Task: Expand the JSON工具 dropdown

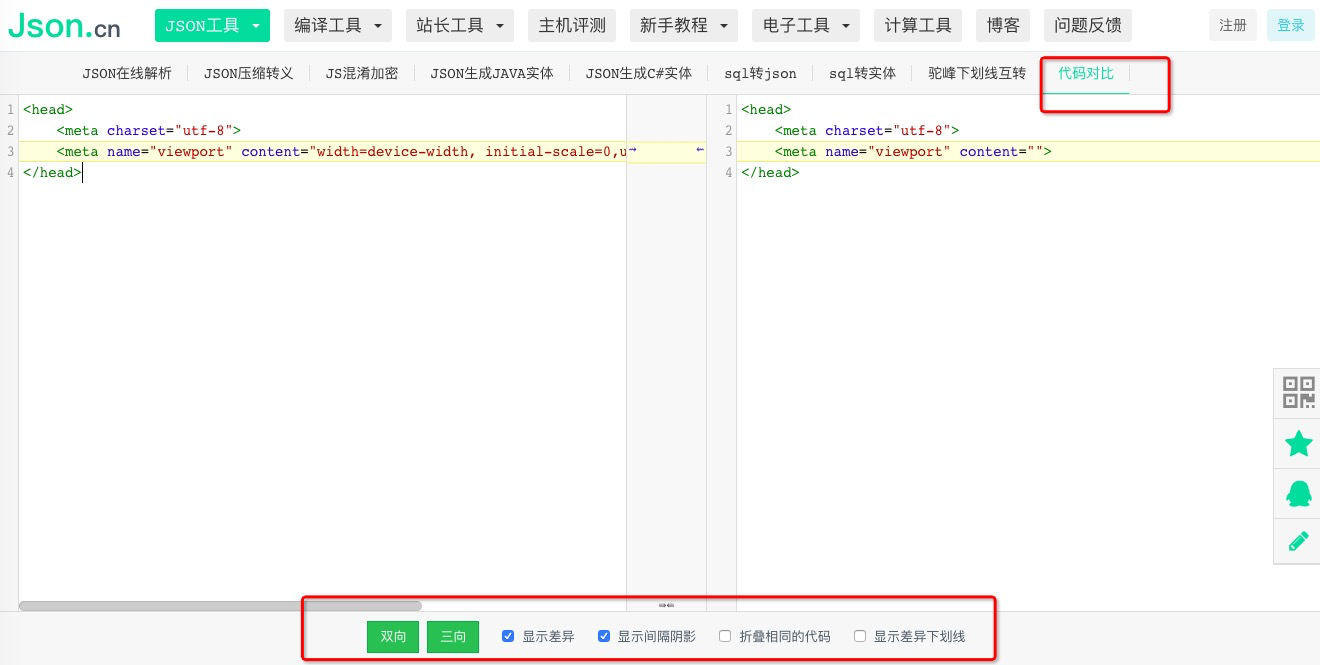Action: 212,26
